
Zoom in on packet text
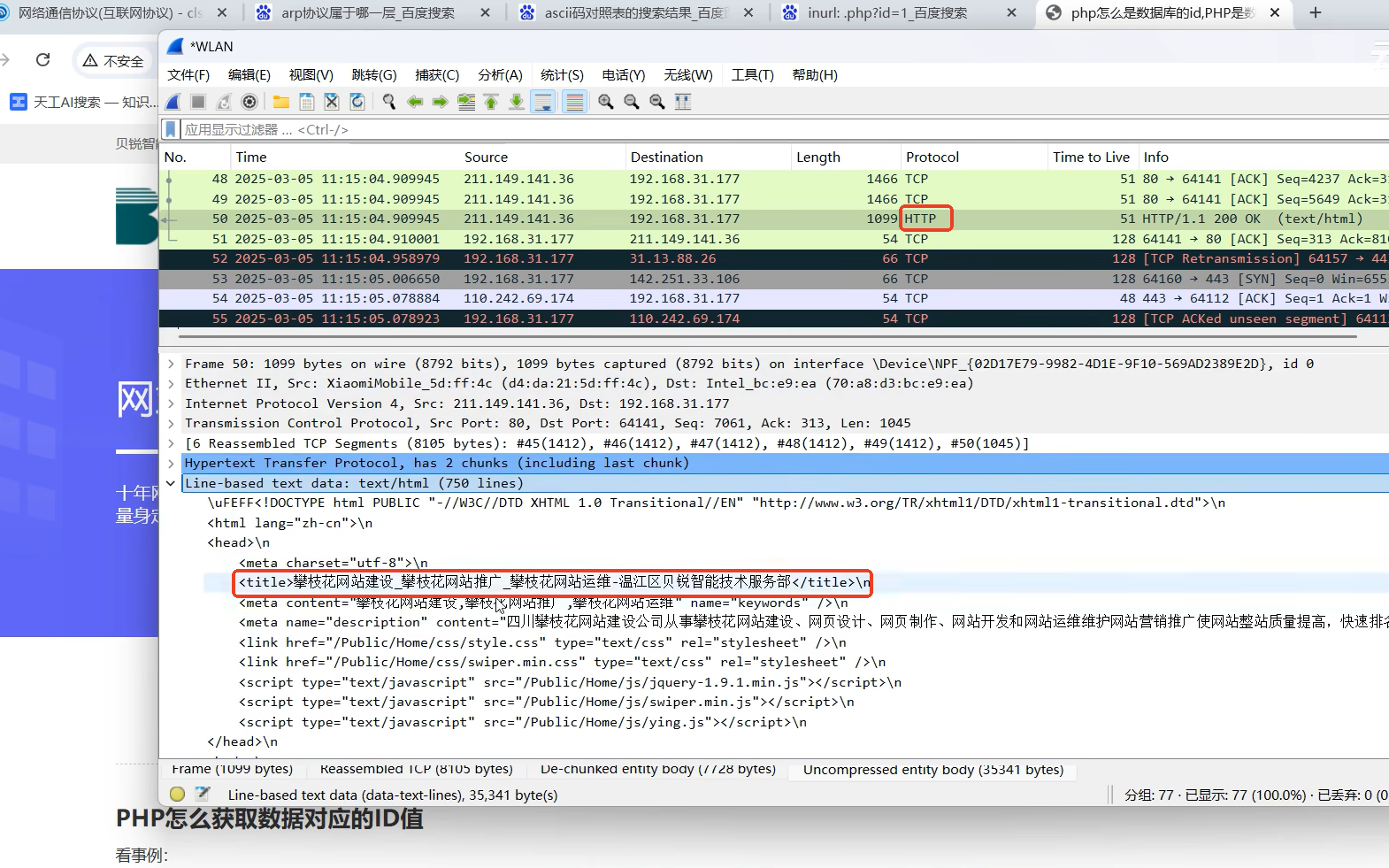pos(606,102)
